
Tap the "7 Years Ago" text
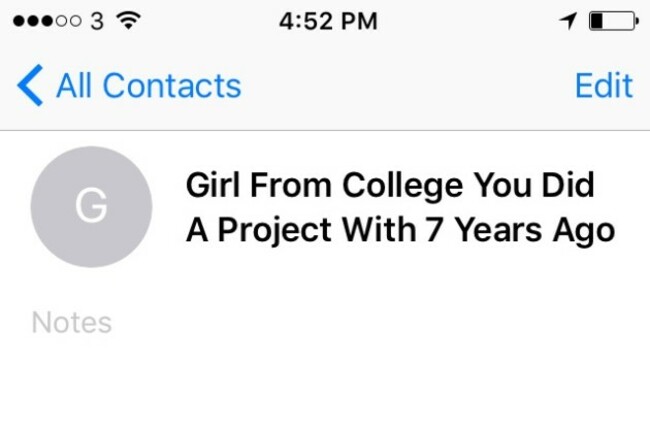point(520,230)
